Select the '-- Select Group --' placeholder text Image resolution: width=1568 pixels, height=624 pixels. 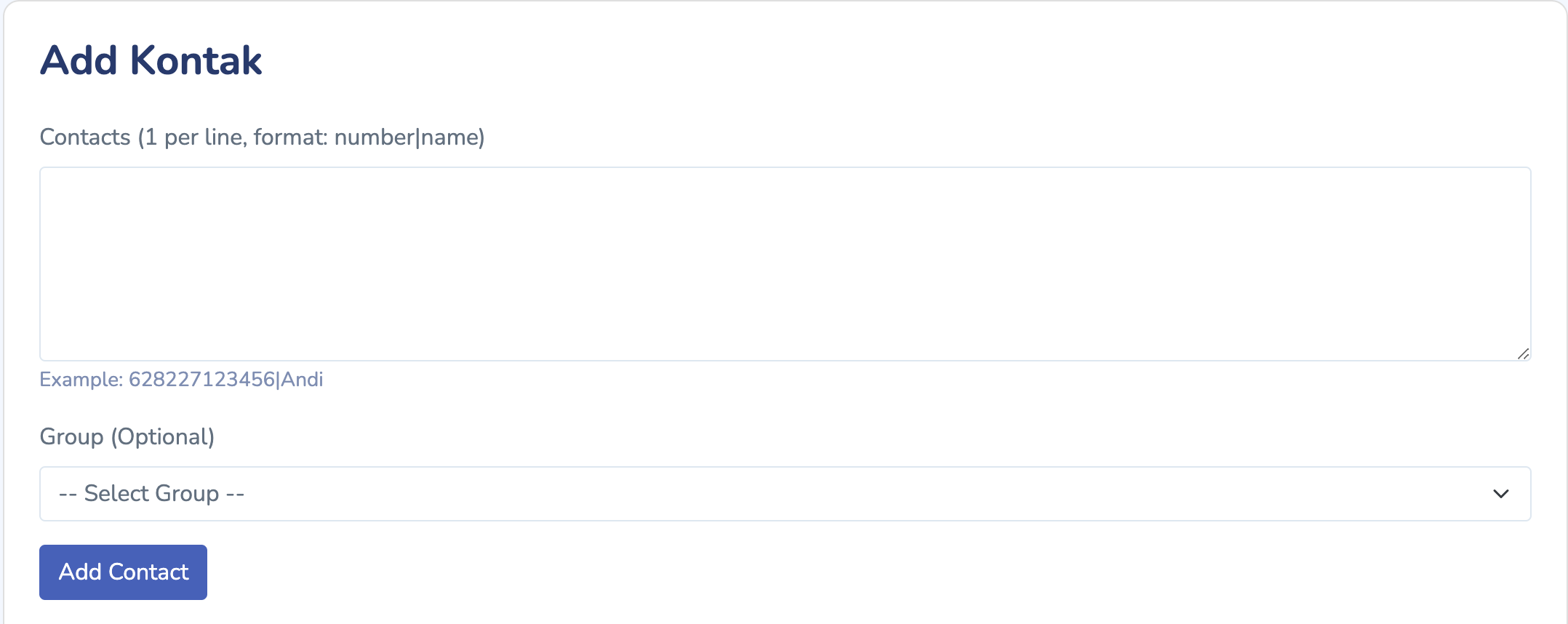point(151,494)
